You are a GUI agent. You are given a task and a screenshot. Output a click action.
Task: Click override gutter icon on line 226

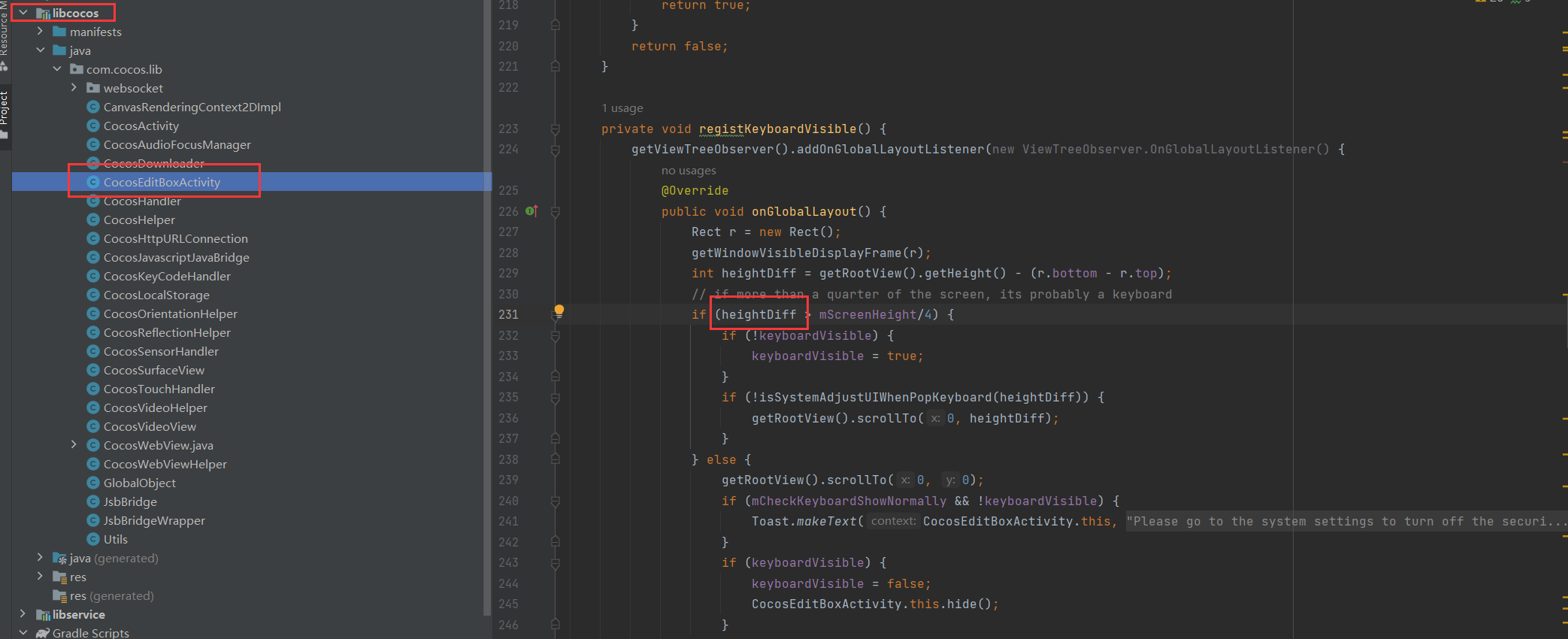531,211
